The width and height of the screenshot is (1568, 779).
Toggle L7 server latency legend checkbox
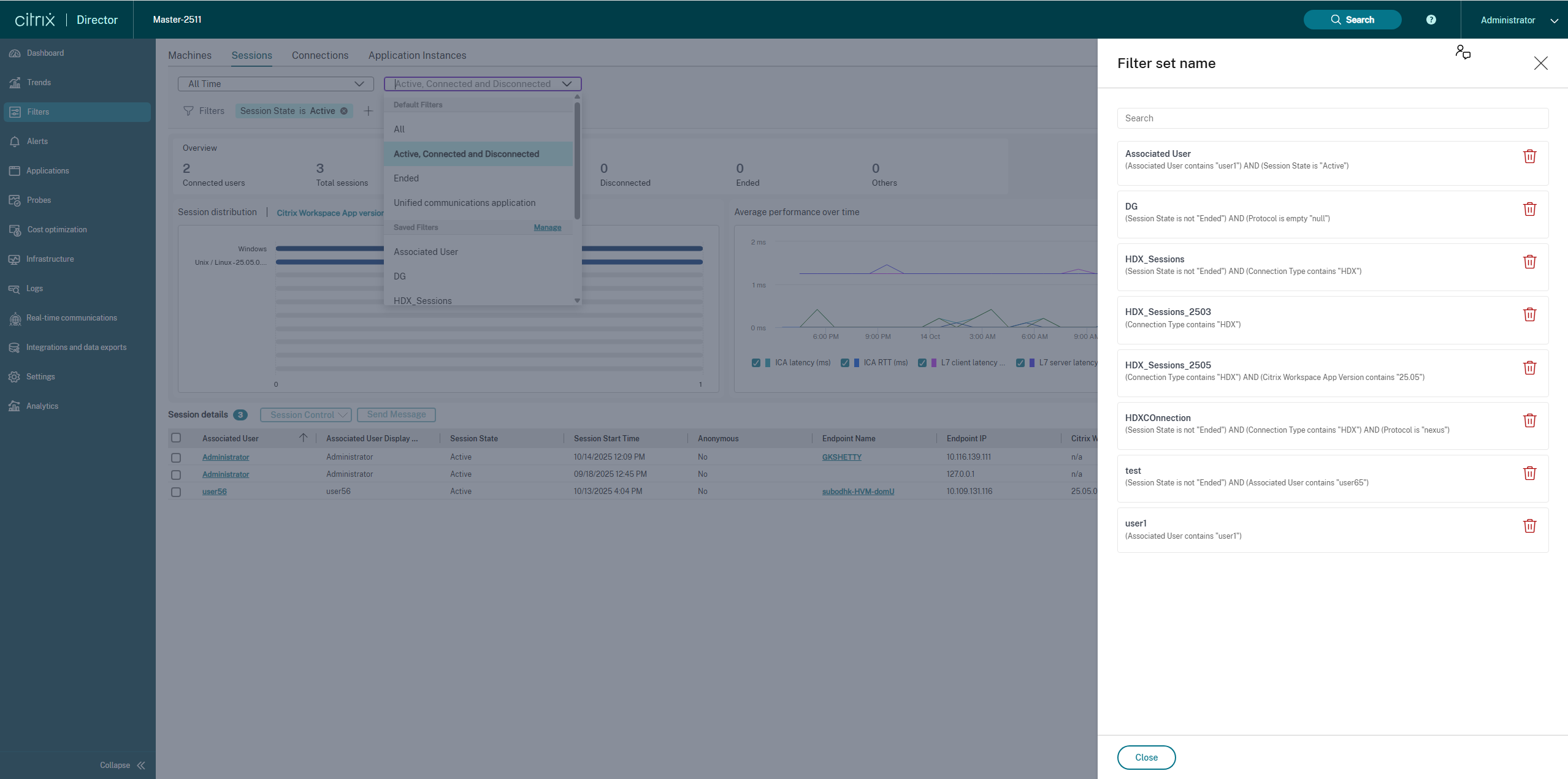coord(1020,363)
